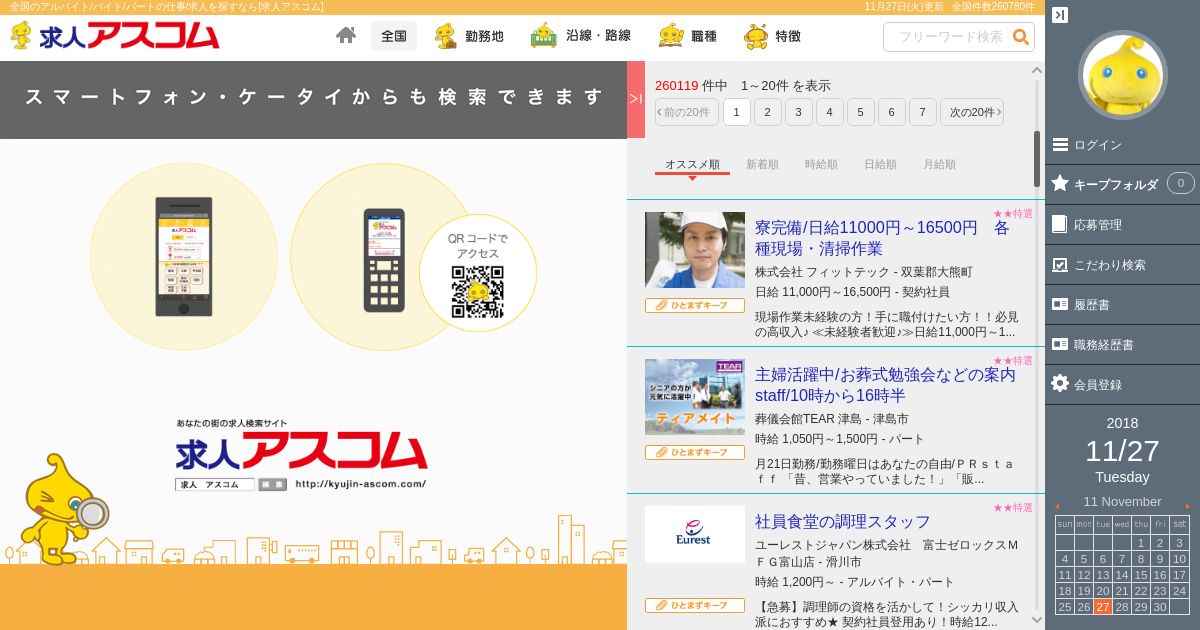The height and width of the screenshot is (630, 1200).
Task: Open the 職種 job type menu
Action: (x=688, y=36)
